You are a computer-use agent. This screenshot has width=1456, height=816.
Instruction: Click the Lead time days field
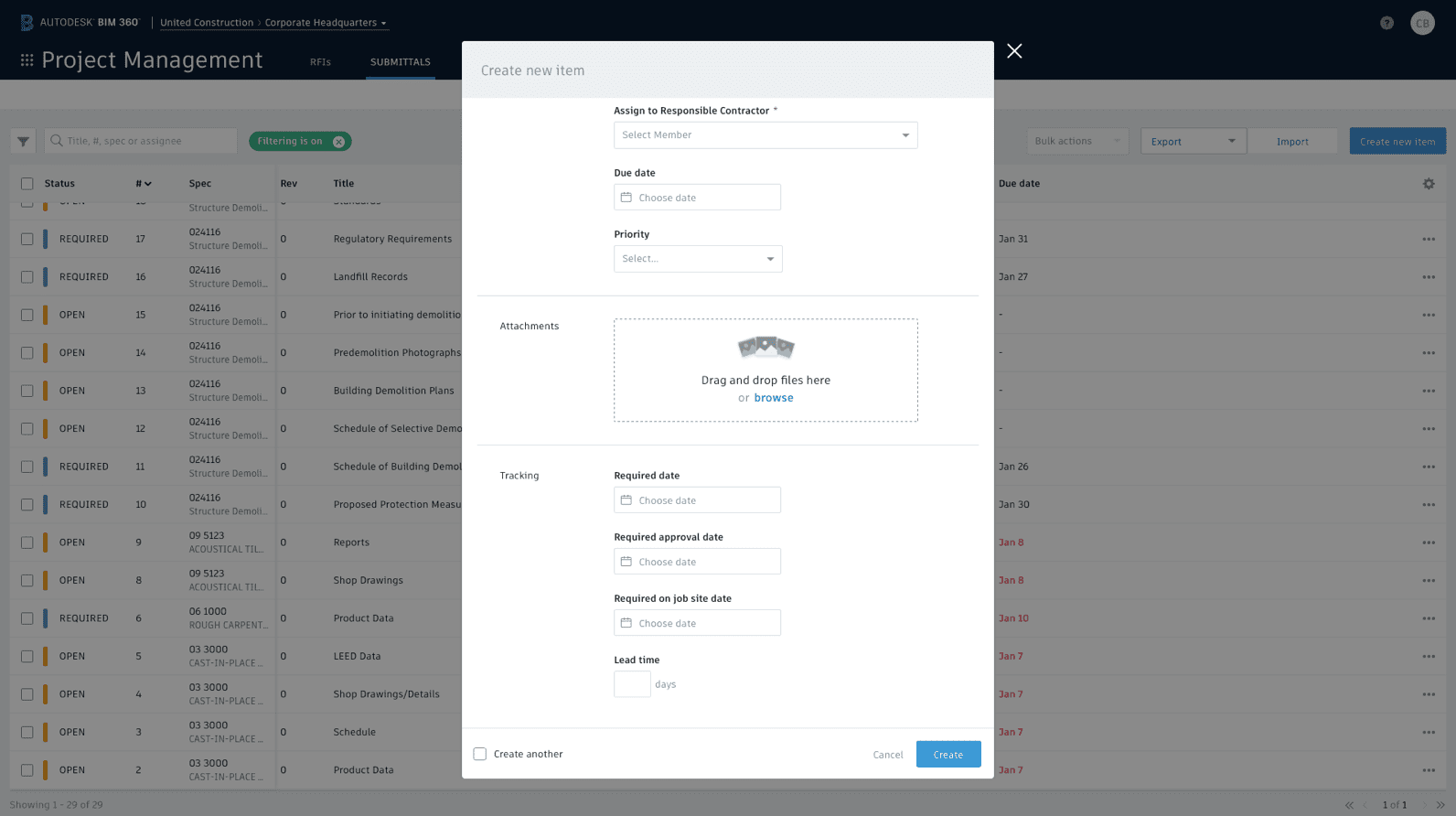[x=632, y=684]
